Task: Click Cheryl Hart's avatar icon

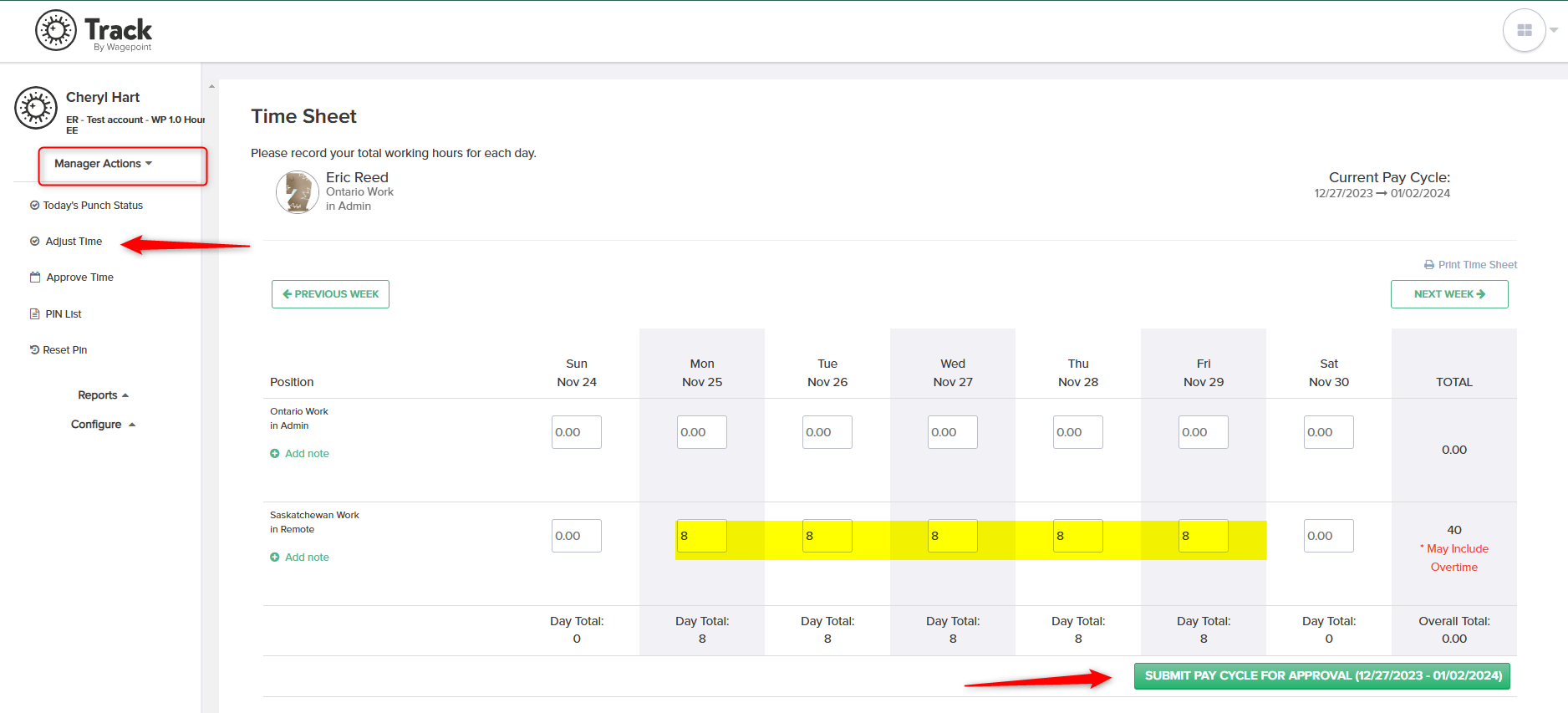Action: point(36,108)
